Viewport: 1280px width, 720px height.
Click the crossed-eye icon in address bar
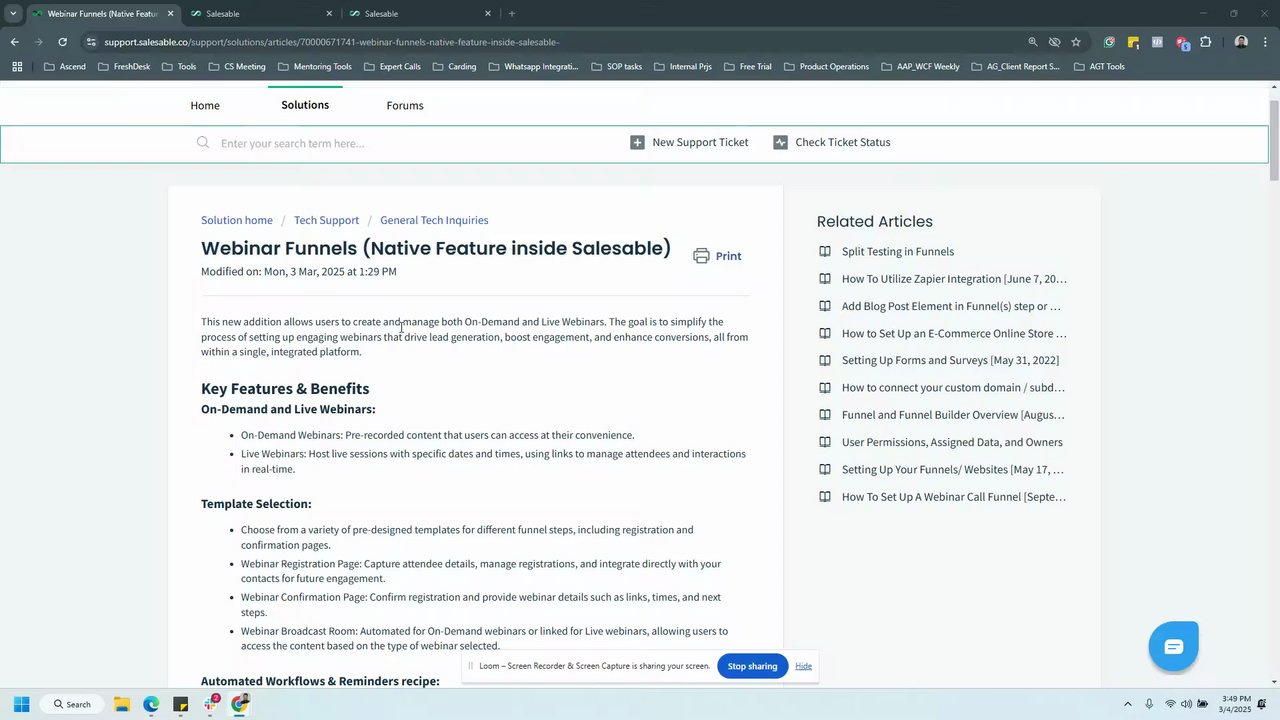click(1054, 42)
